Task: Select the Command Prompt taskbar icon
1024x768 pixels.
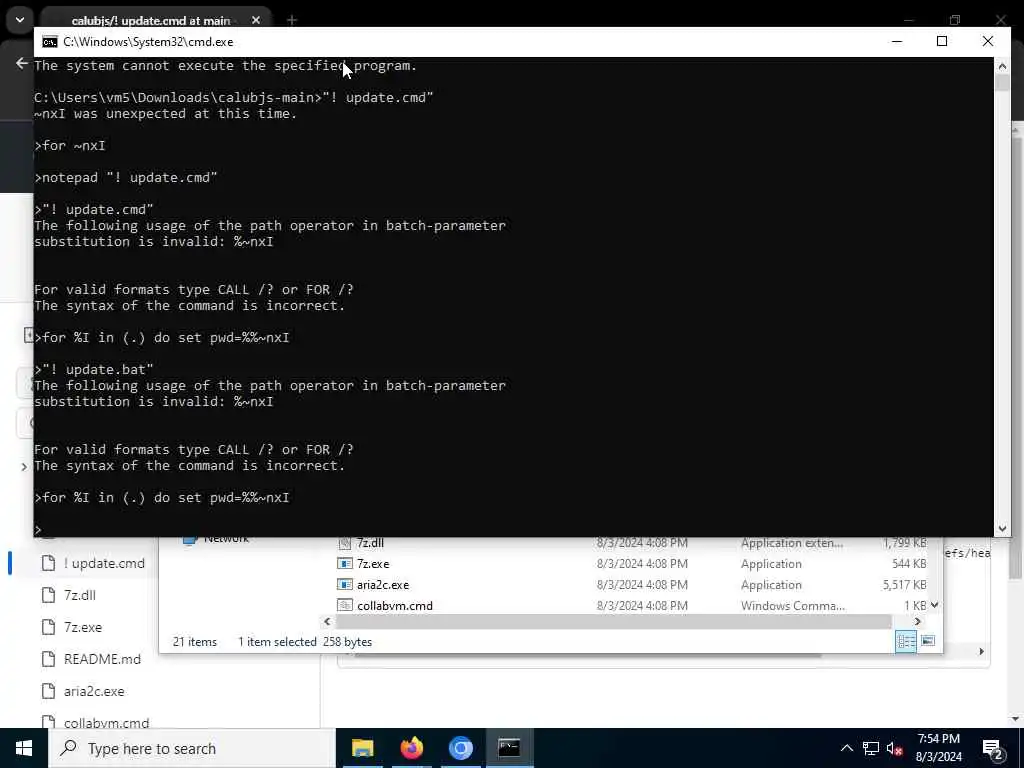Action: tap(509, 748)
